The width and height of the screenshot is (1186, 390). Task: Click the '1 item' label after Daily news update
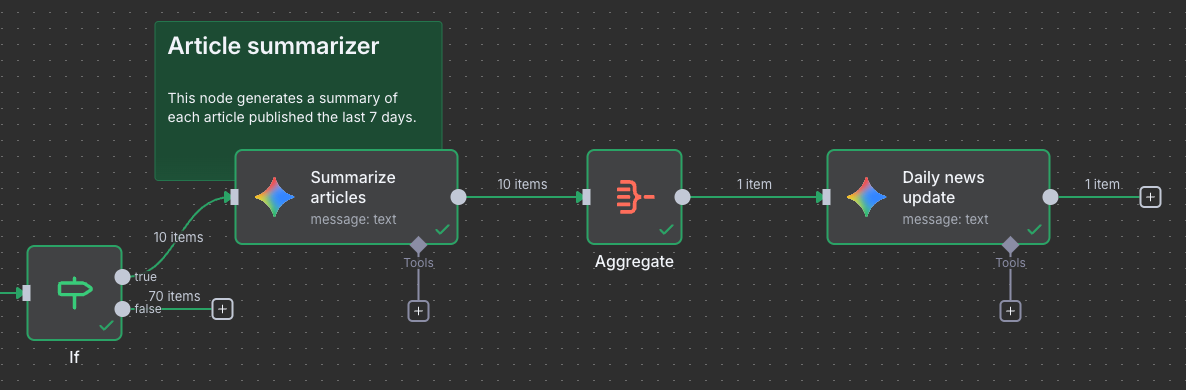[1102, 184]
